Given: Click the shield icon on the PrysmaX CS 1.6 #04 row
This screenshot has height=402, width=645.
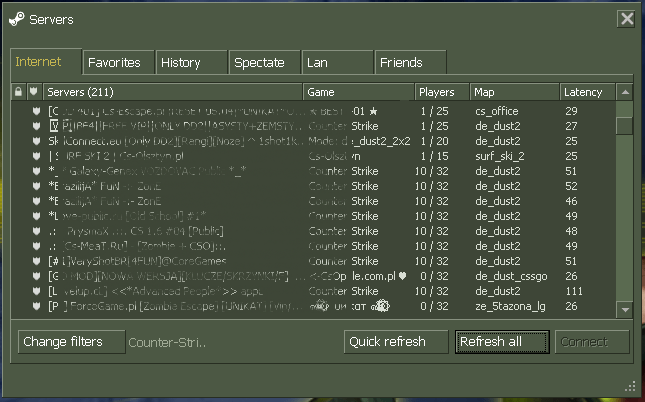Looking at the screenshot, I should 37,231.
